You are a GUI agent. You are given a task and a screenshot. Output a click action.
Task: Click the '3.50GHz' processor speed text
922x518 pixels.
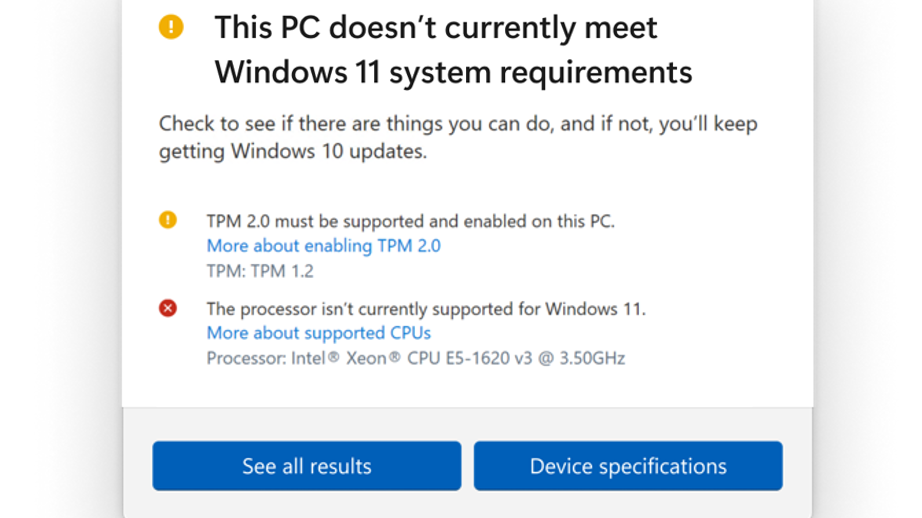[x=592, y=358]
